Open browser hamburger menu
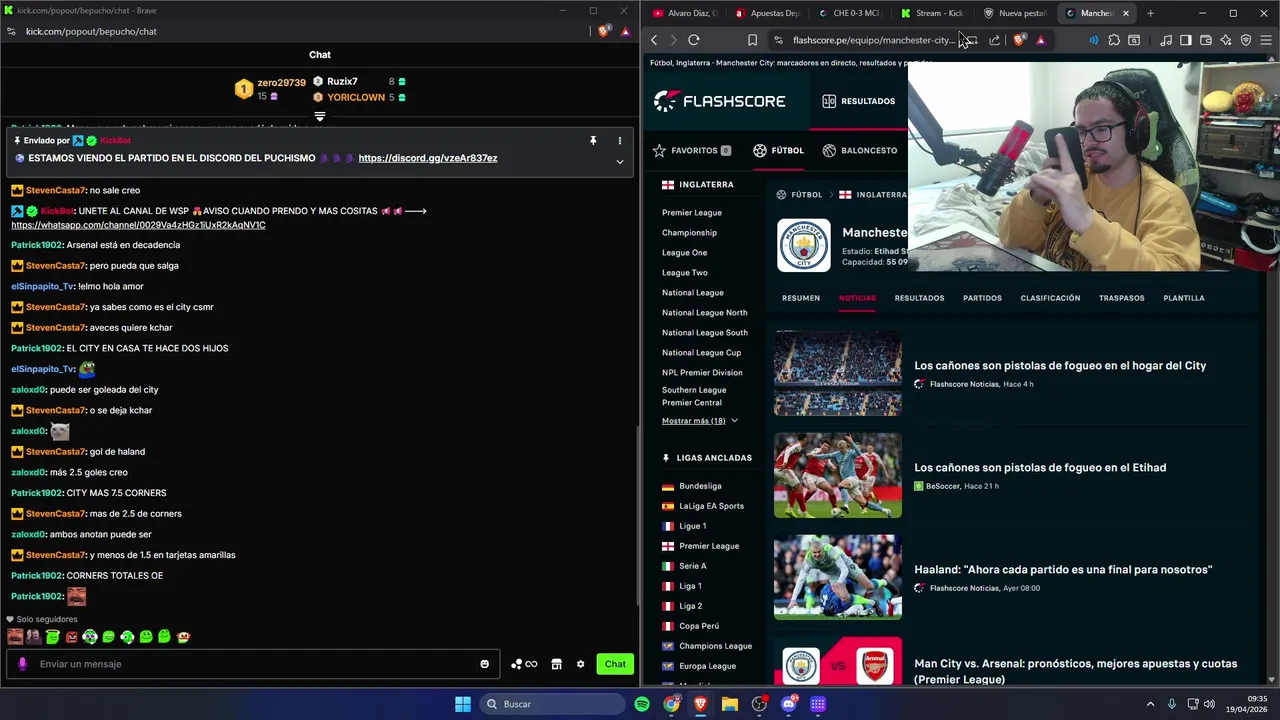Image resolution: width=1280 pixels, height=720 pixels. [x=1266, y=40]
